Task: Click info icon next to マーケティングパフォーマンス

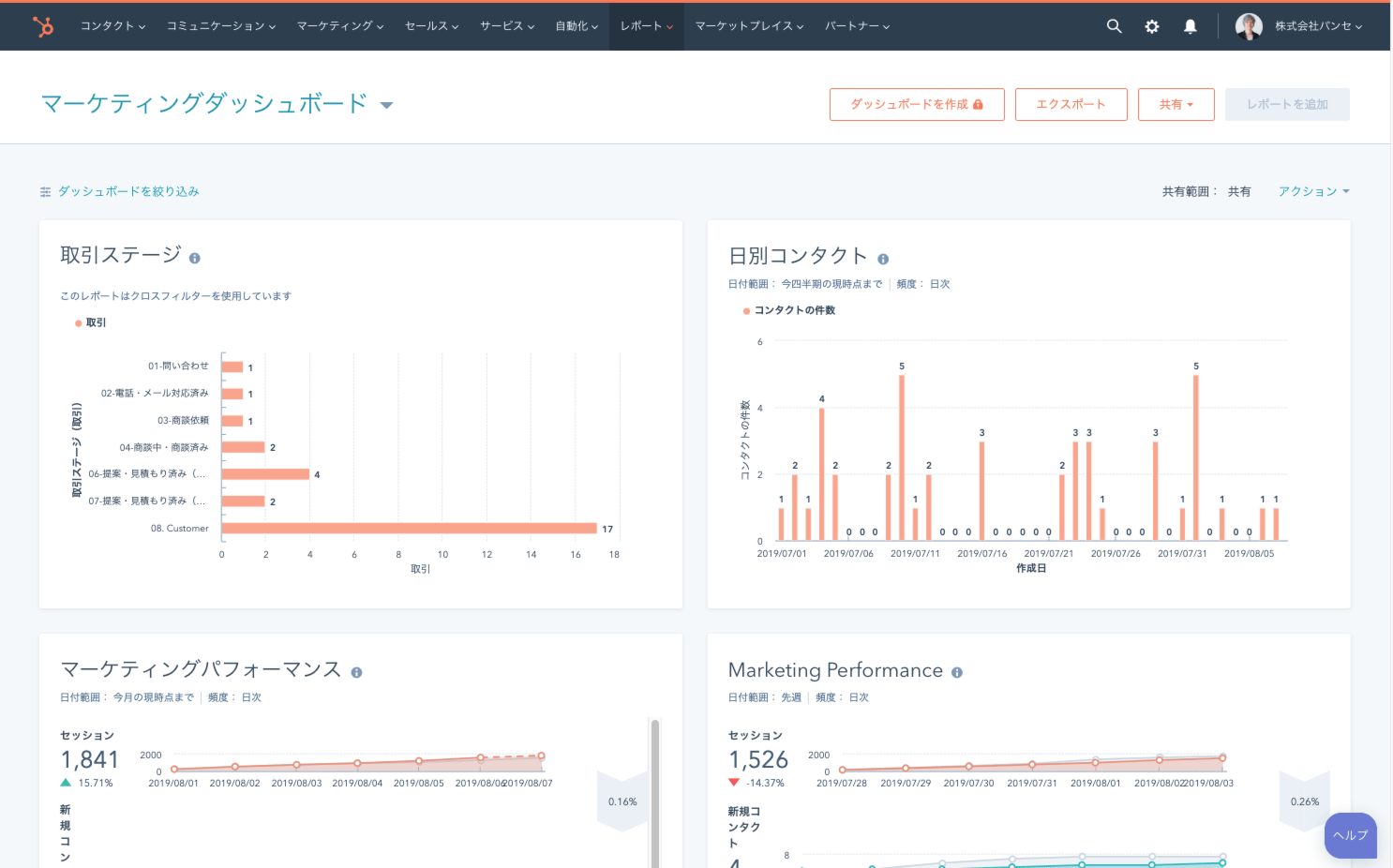Action: pyautogui.click(x=356, y=672)
